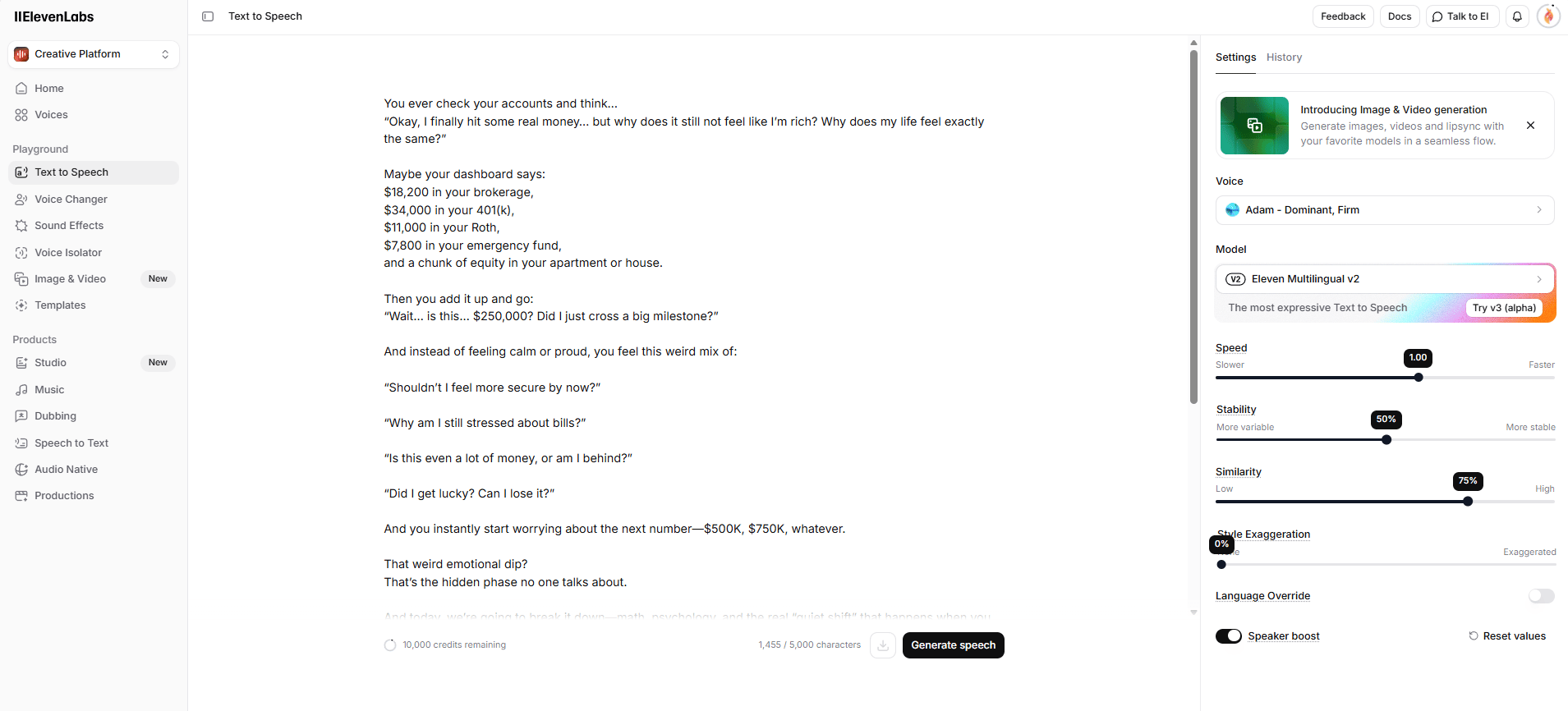
Task: Select the Voice Changer tool
Action: point(71,199)
